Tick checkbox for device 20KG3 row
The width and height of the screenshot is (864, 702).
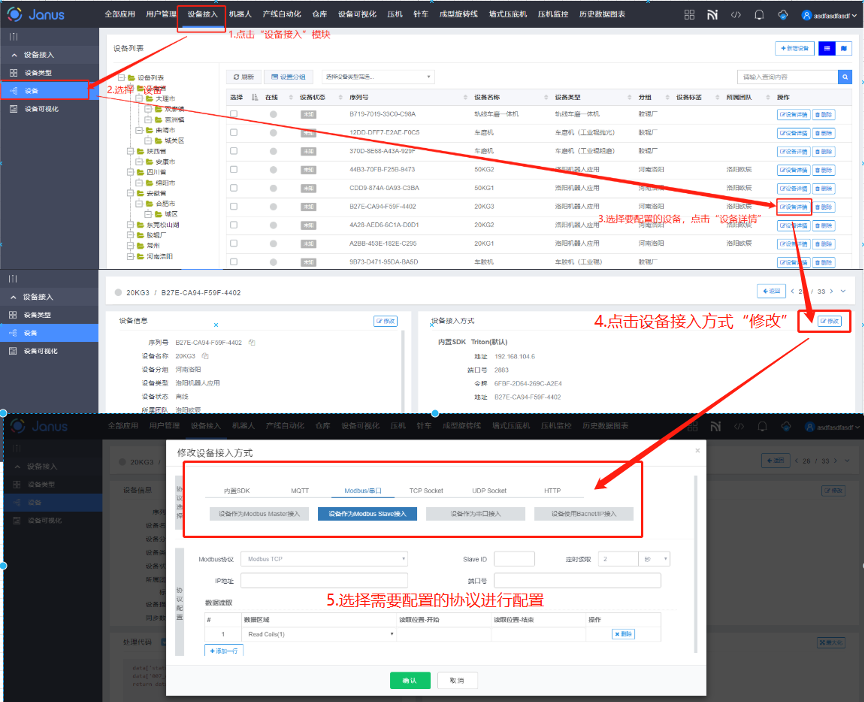234,206
